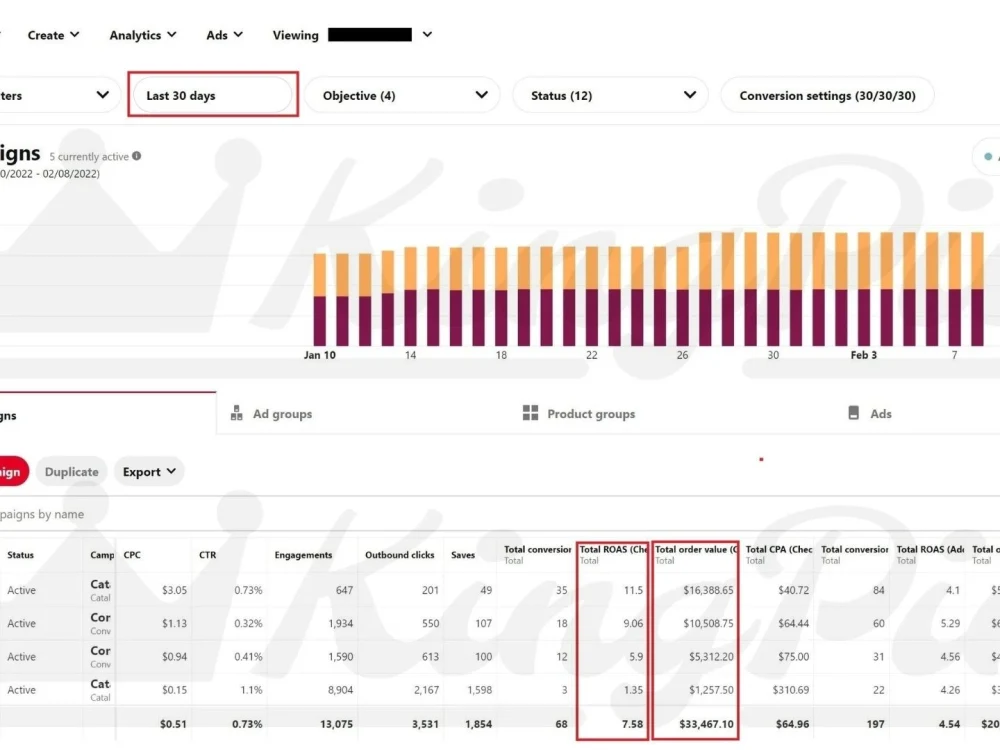Click the $1.13 CPC cell
The image size is (1000, 750).
click(x=174, y=624)
